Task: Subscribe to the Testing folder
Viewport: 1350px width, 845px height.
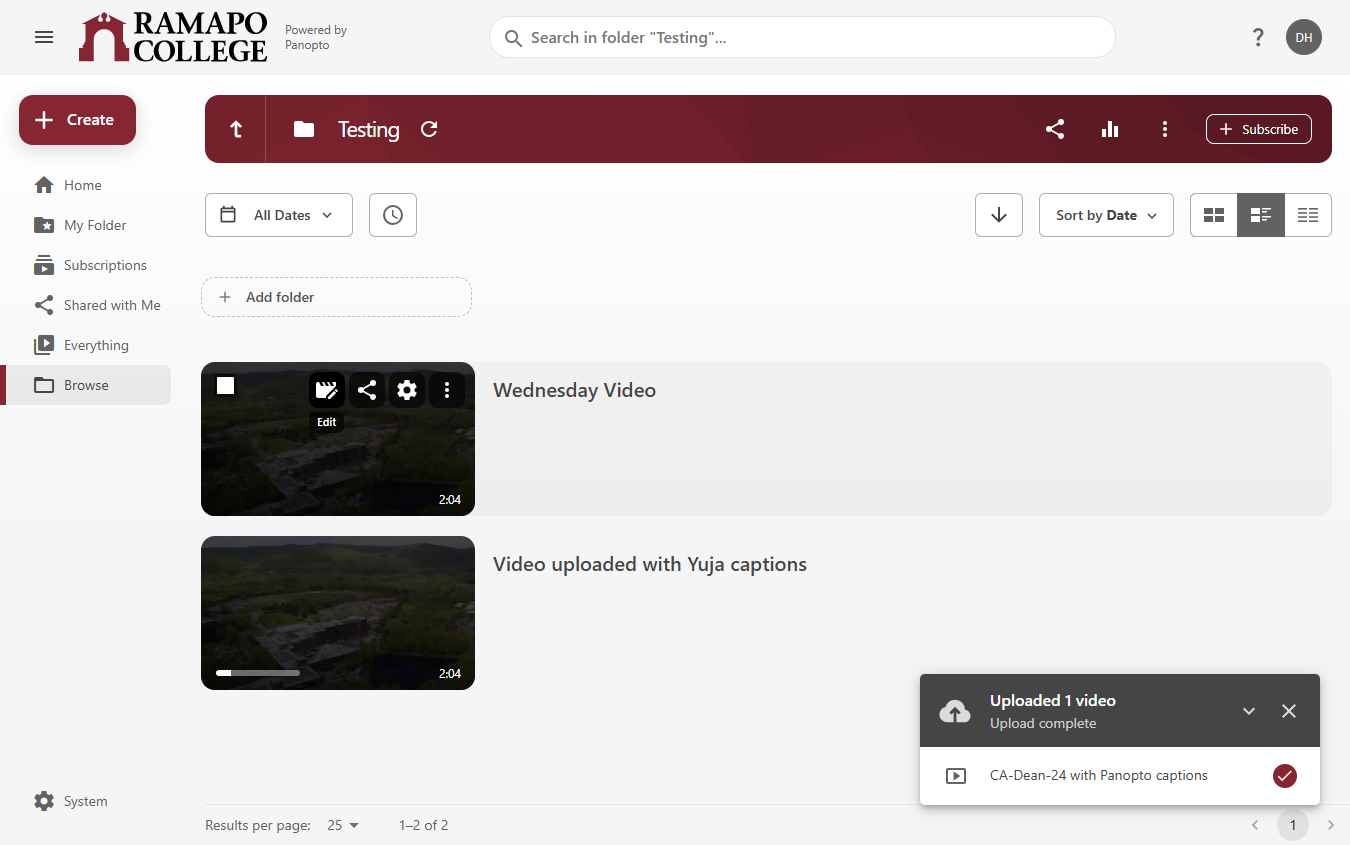Action: coord(1259,129)
